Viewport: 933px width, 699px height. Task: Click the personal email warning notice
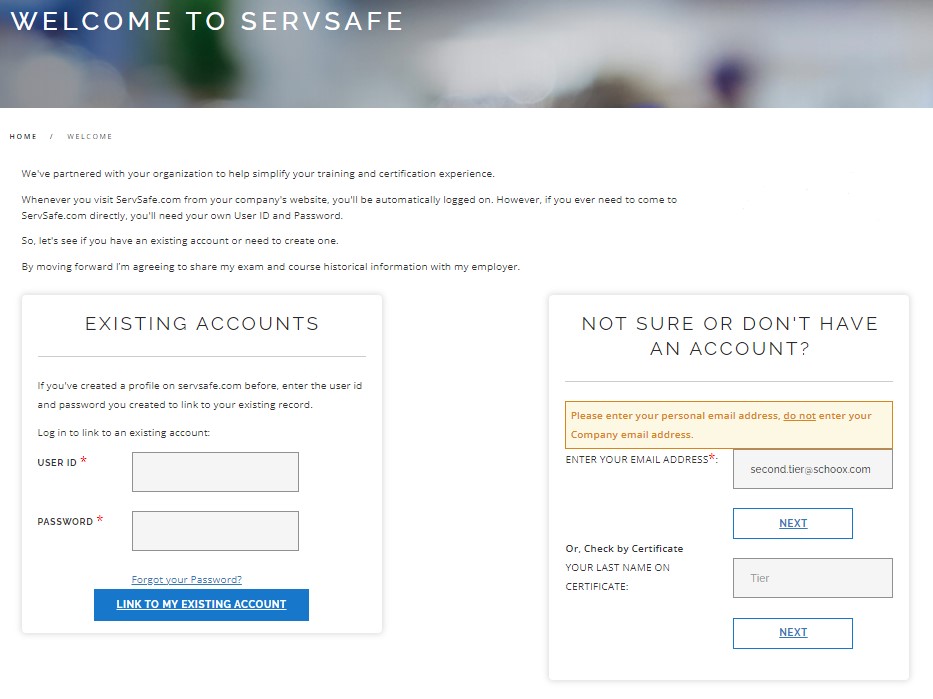pyautogui.click(x=728, y=425)
